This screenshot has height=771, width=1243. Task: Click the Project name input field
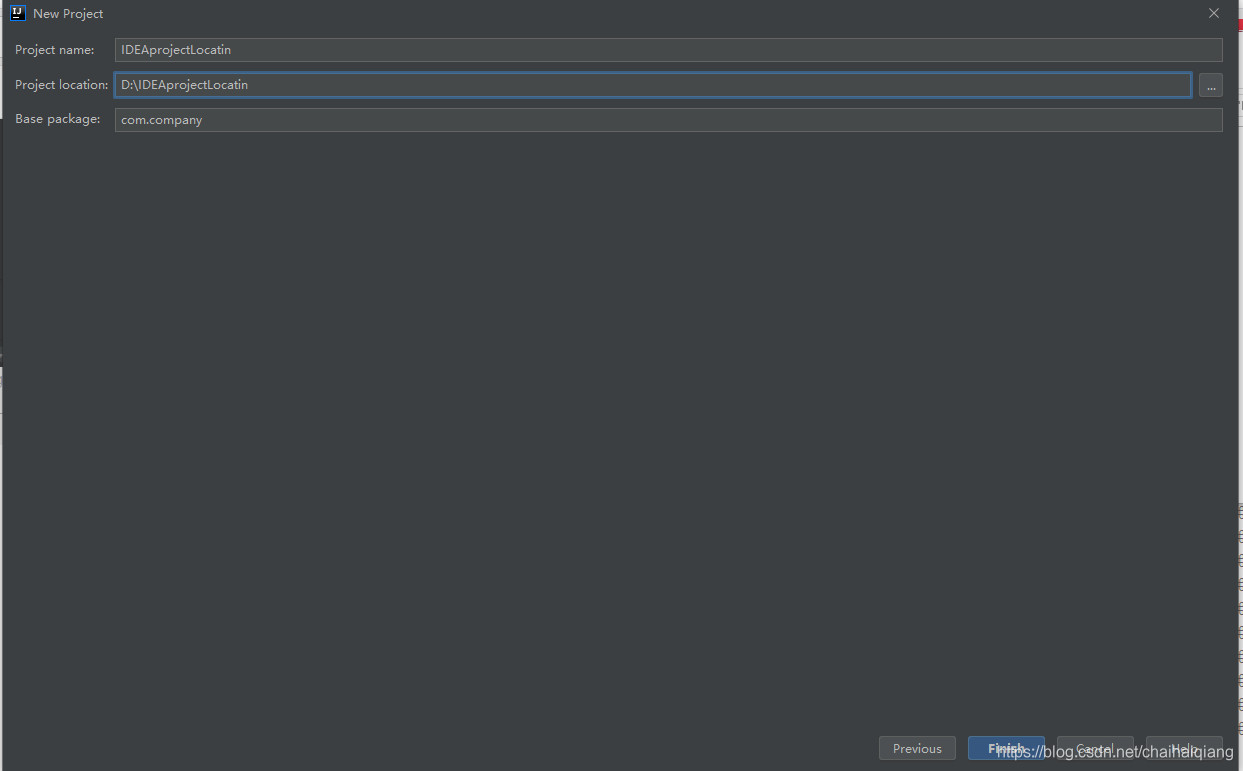(668, 50)
